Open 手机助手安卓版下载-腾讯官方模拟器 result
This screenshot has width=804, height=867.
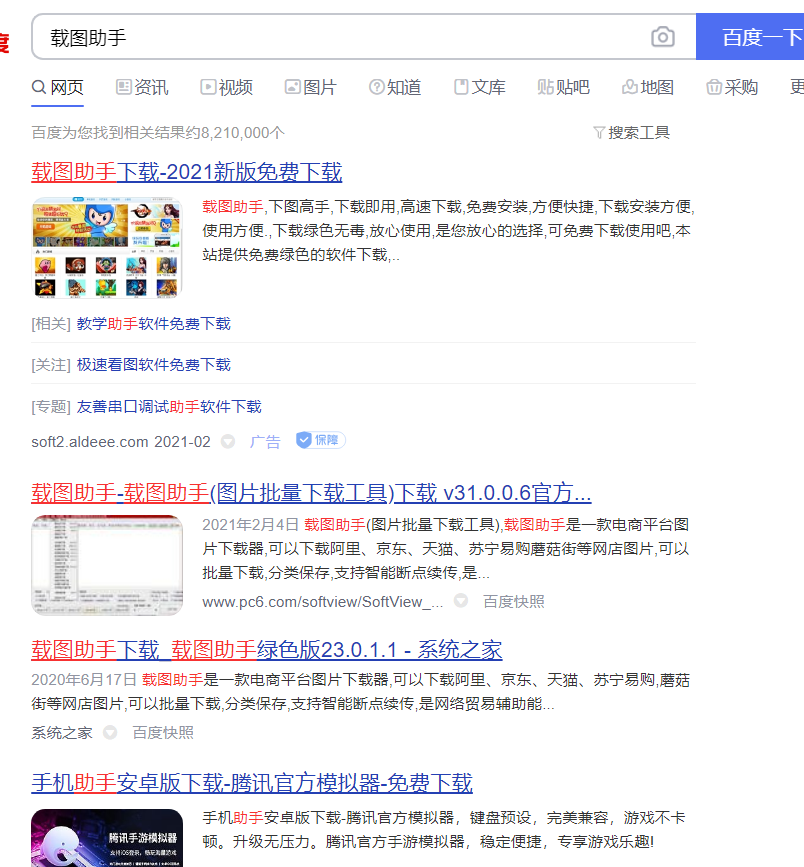252,783
